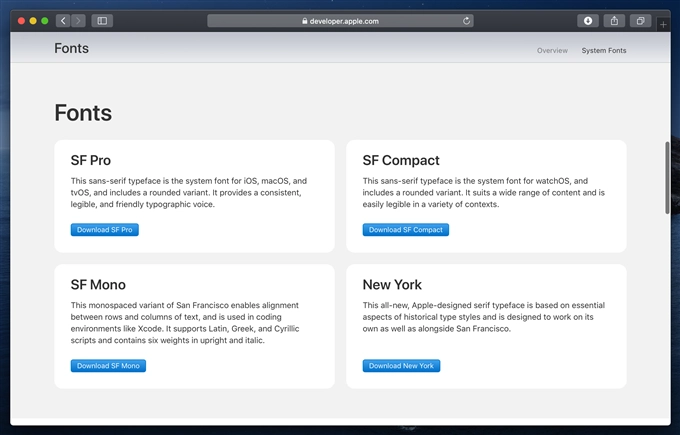680x435 pixels.
Task: Minimize the Safari window with the yellow button
Action: coord(33,21)
